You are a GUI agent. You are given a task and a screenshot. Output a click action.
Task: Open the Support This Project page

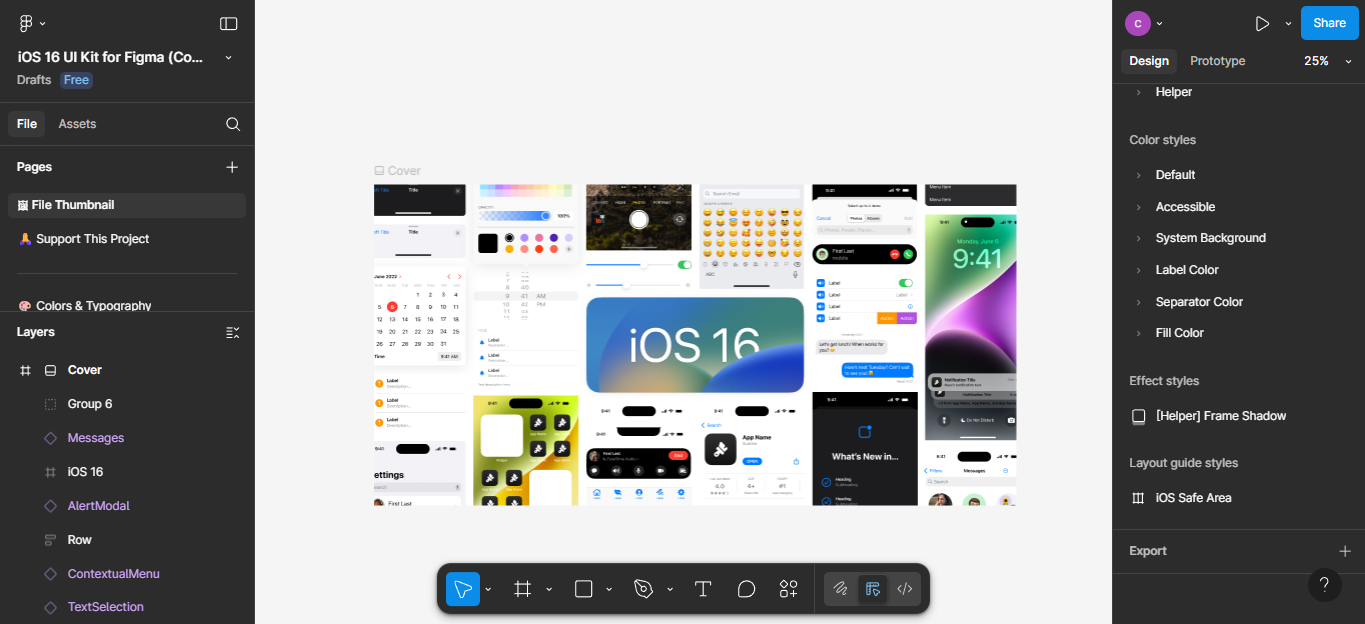pos(127,239)
